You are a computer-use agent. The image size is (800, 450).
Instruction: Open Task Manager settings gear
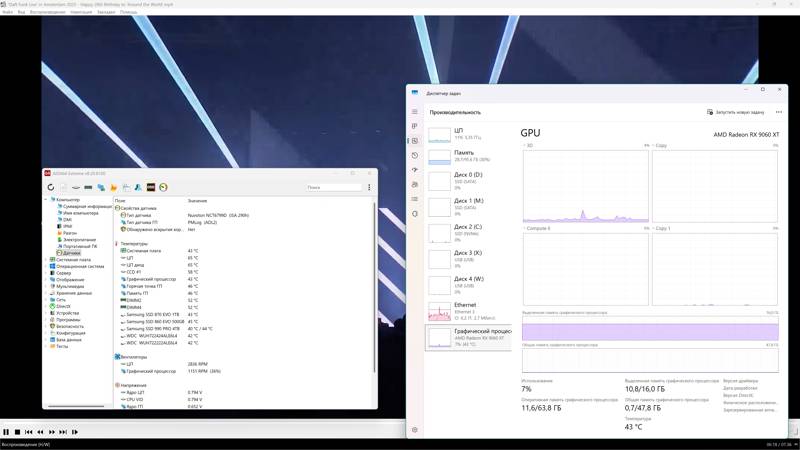(415, 430)
